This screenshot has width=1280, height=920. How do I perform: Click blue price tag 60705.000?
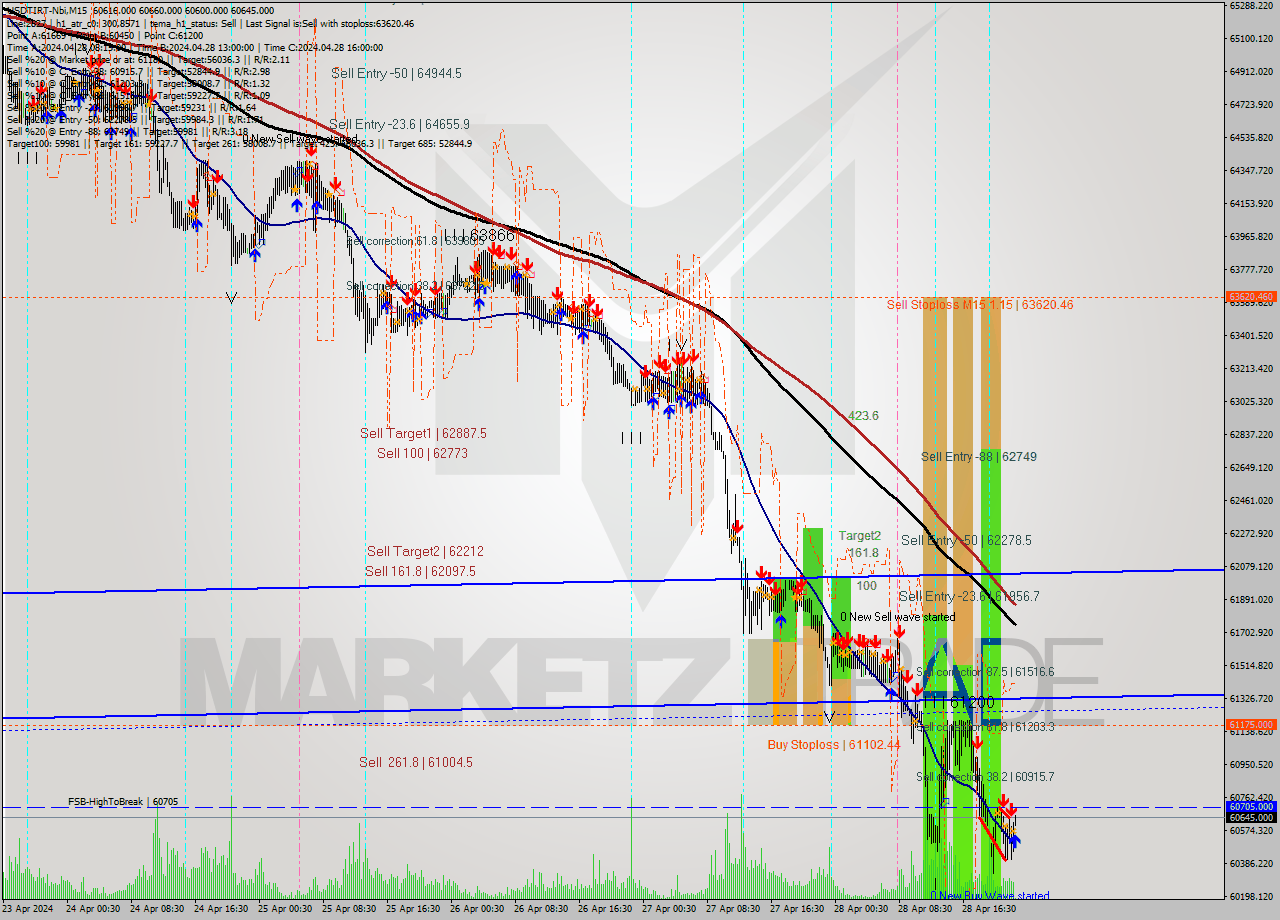(1251, 805)
